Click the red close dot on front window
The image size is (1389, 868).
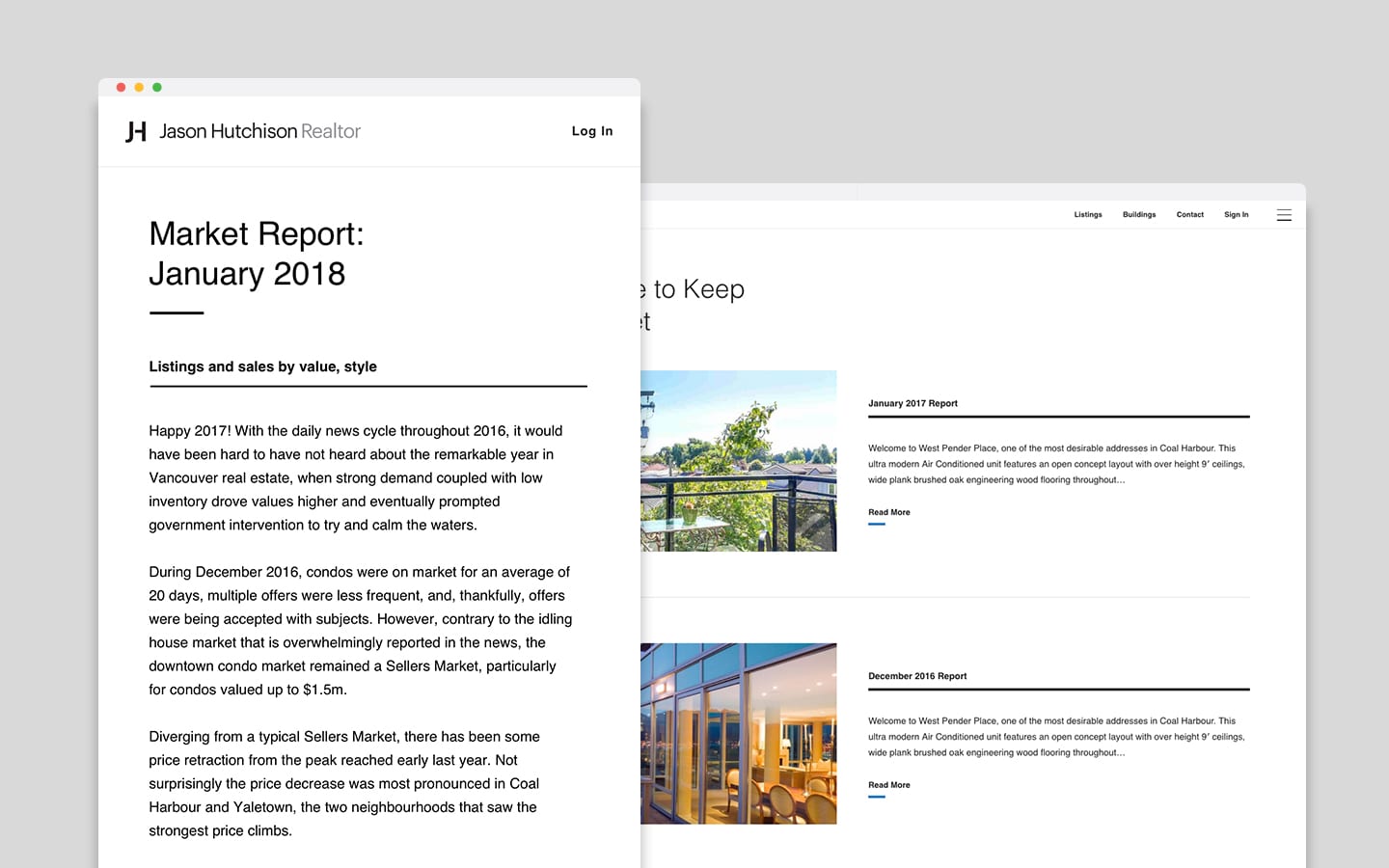(x=121, y=88)
